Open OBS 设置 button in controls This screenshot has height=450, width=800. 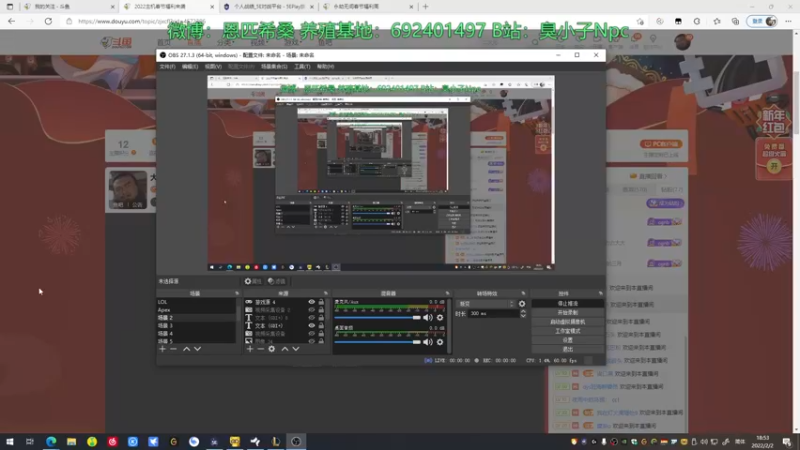[x=567, y=340]
